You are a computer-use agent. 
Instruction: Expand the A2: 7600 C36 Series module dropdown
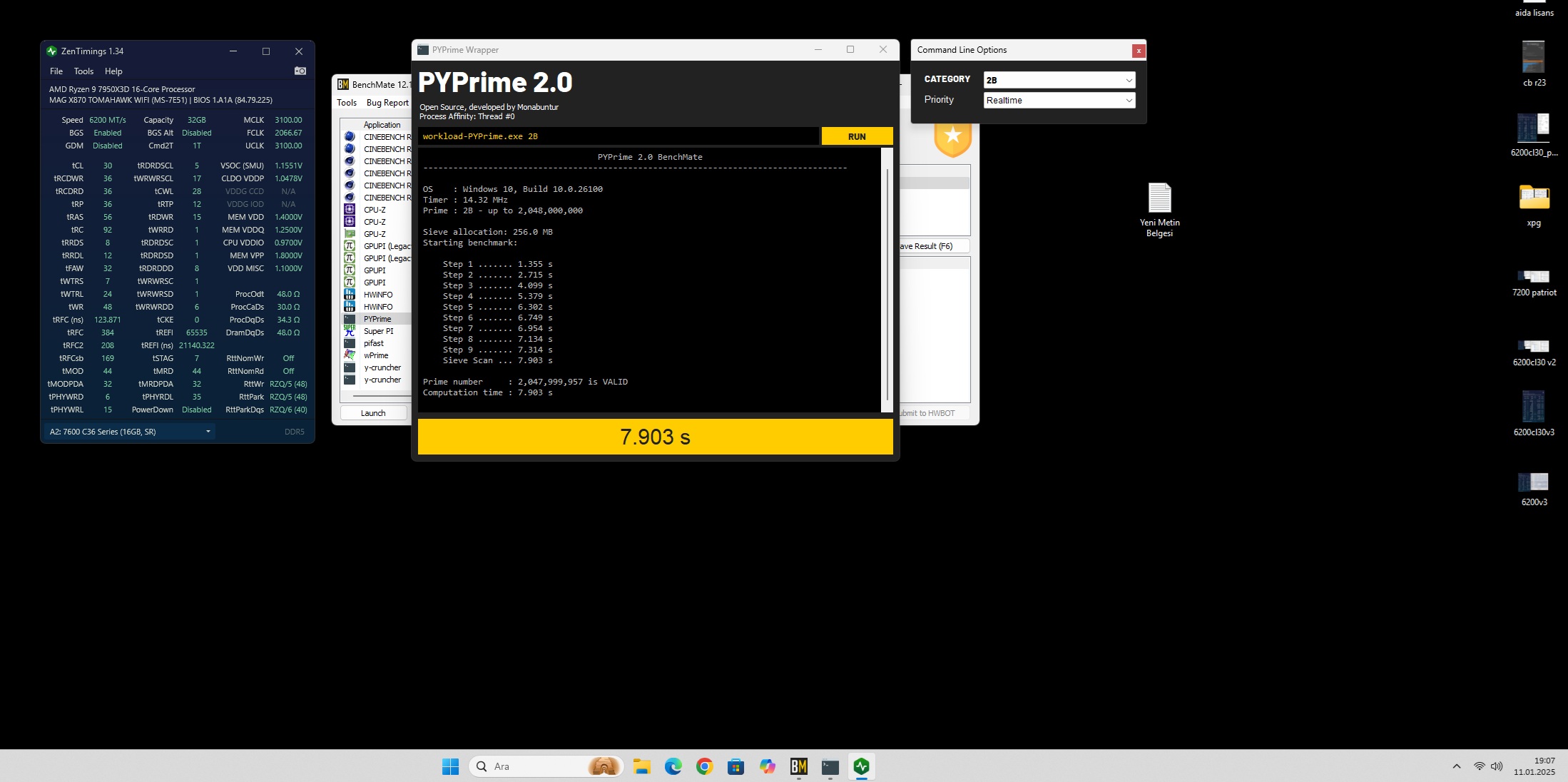[129, 432]
